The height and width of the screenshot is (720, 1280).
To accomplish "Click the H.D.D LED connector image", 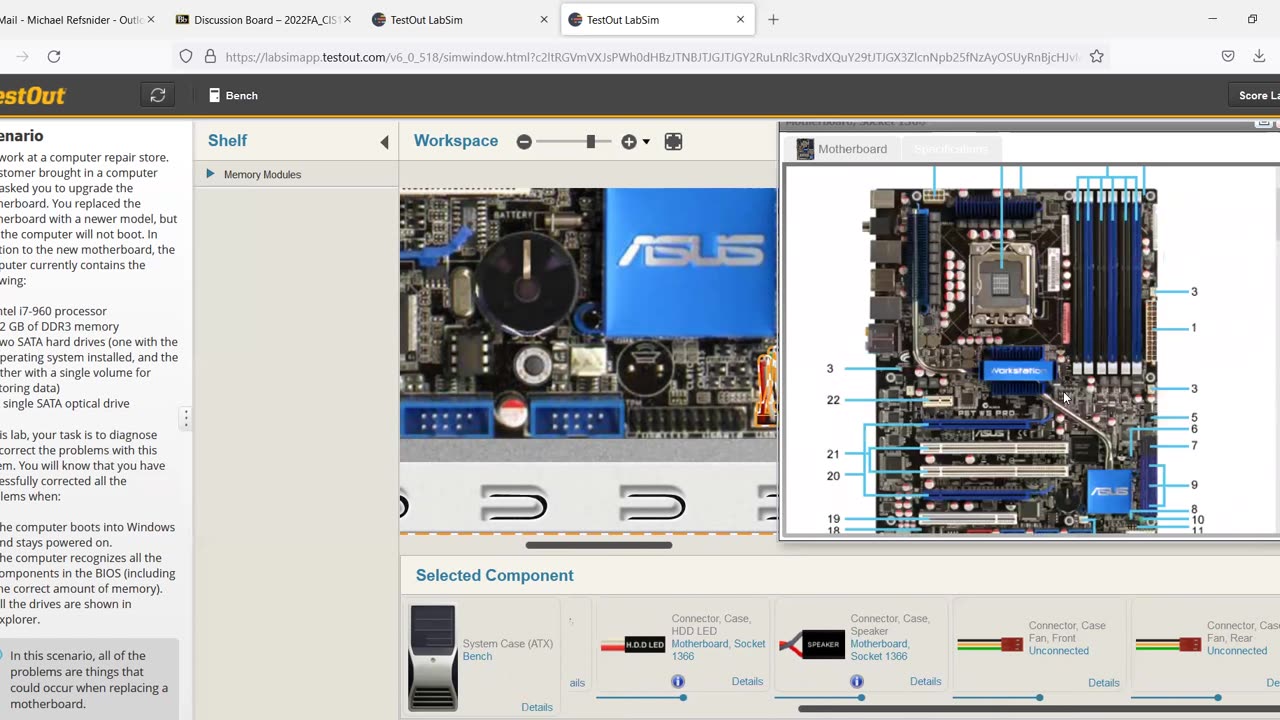I will (633, 645).
